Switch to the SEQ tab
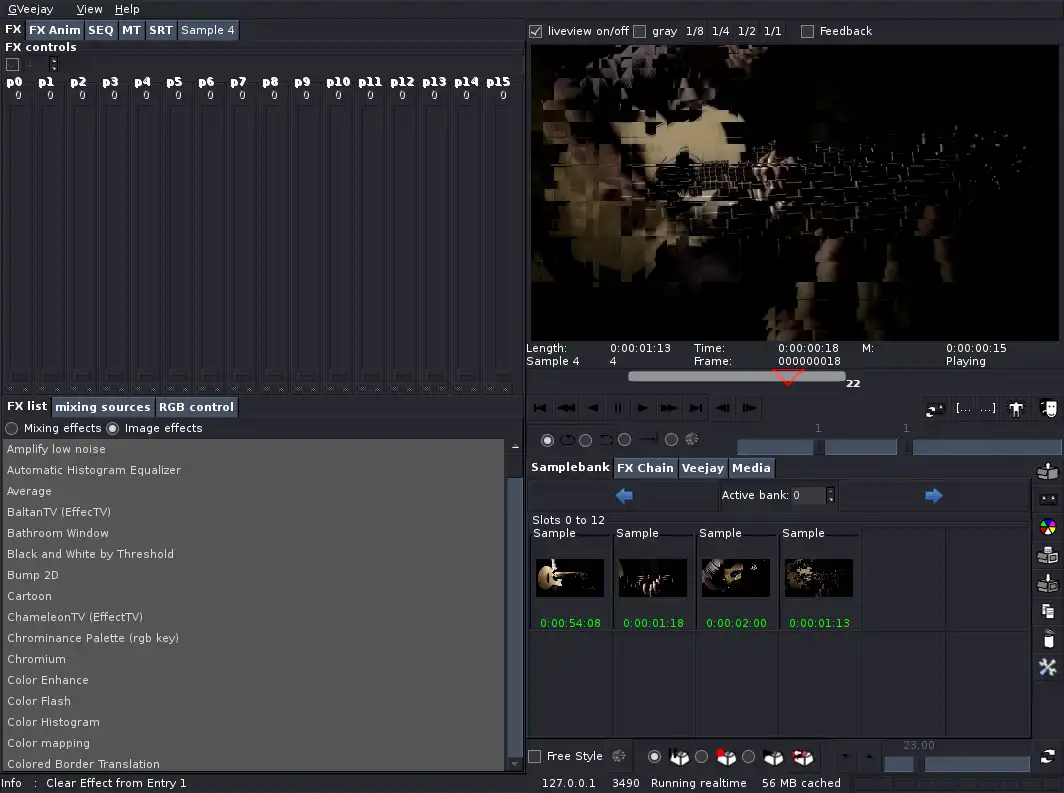The width and height of the screenshot is (1064, 793). click(100, 30)
